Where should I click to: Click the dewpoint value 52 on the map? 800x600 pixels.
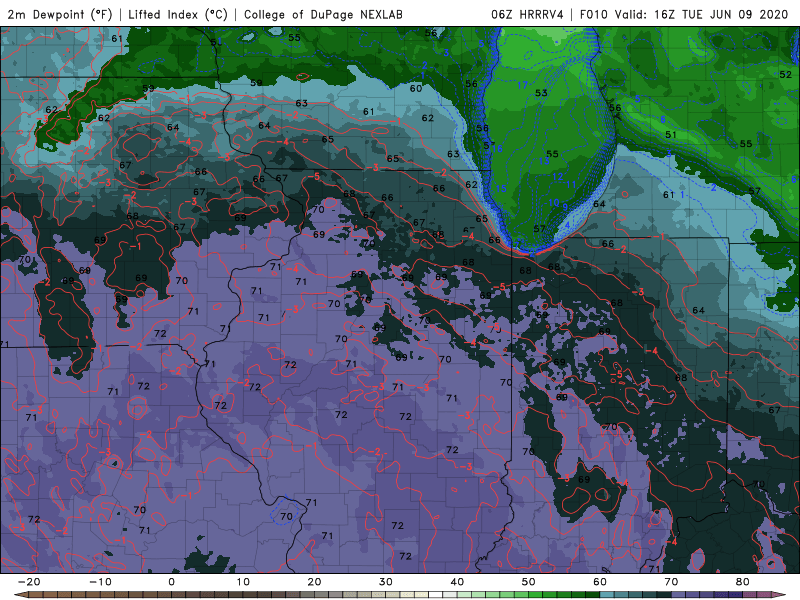[786, 74]
